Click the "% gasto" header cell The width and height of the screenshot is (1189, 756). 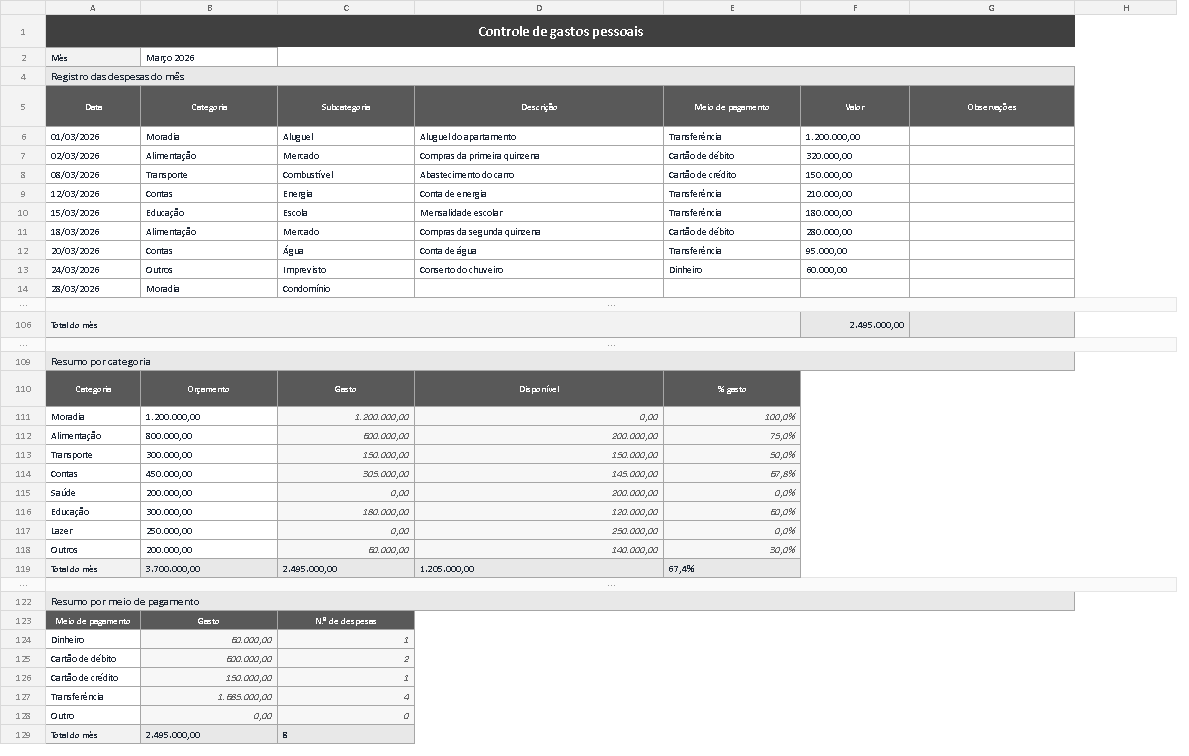(732, 389)
